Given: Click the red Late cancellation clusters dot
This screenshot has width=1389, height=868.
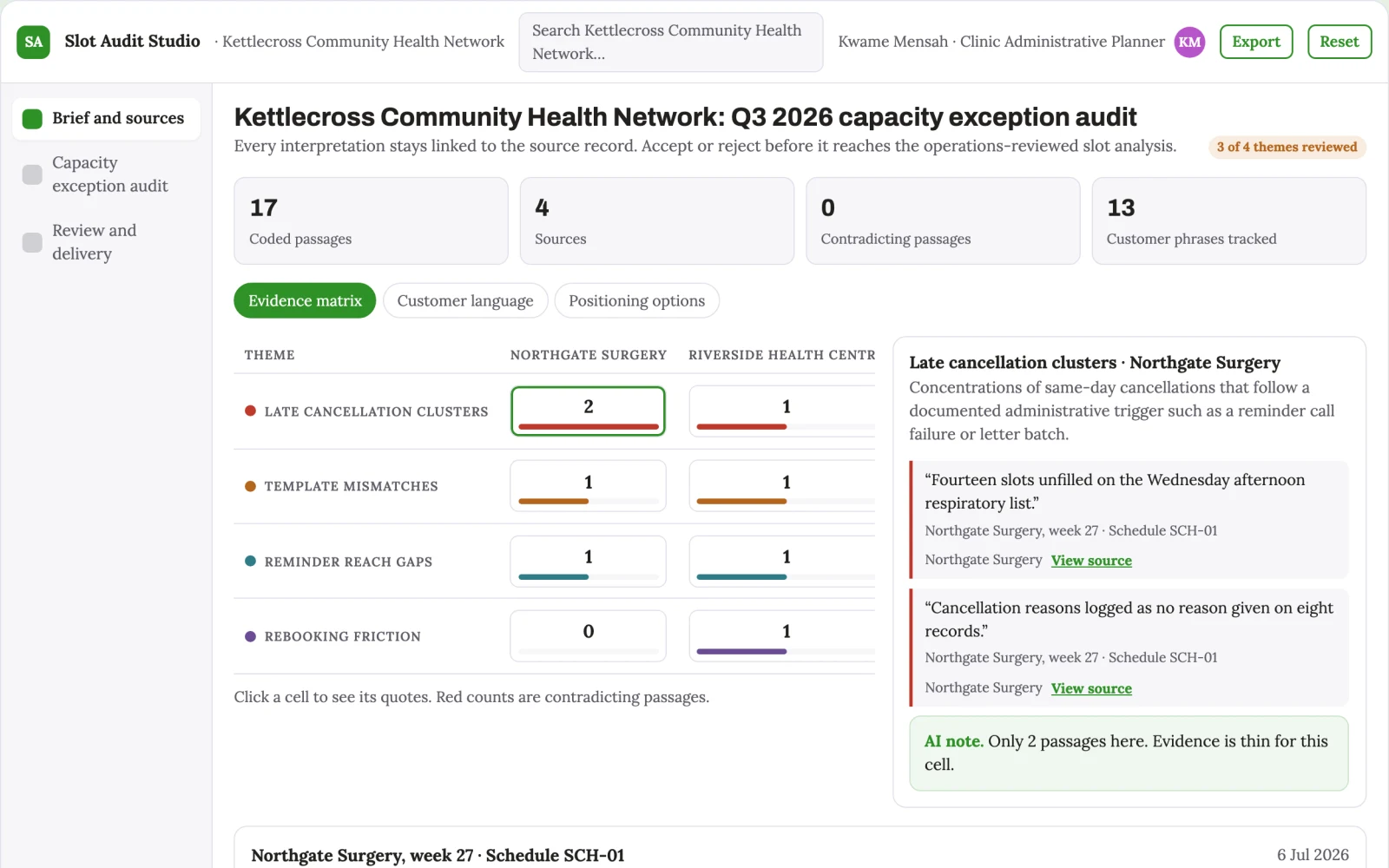Looking at the screenshot, I should [x=250, y=411].
